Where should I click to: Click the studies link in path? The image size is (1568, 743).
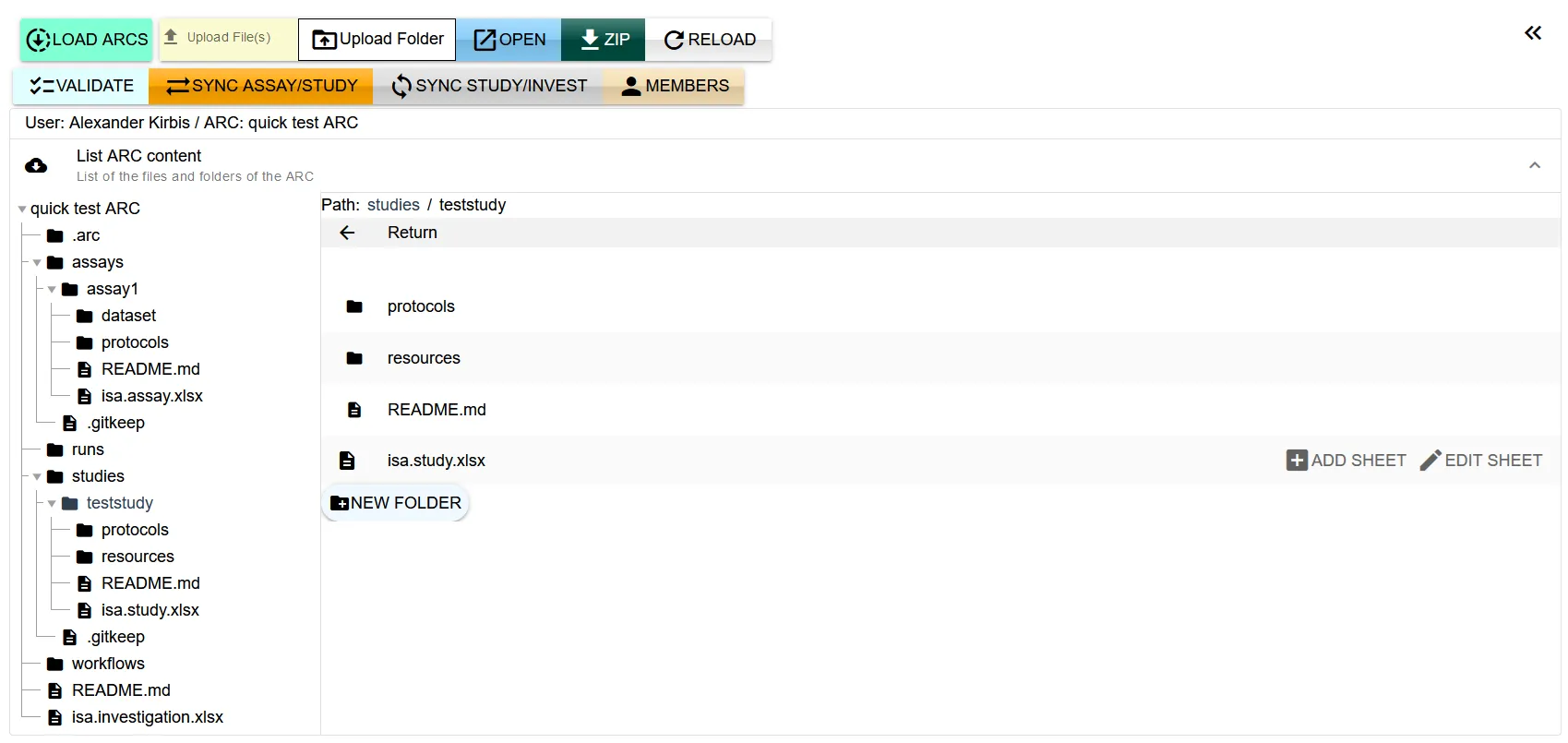[x=393, y=205]
